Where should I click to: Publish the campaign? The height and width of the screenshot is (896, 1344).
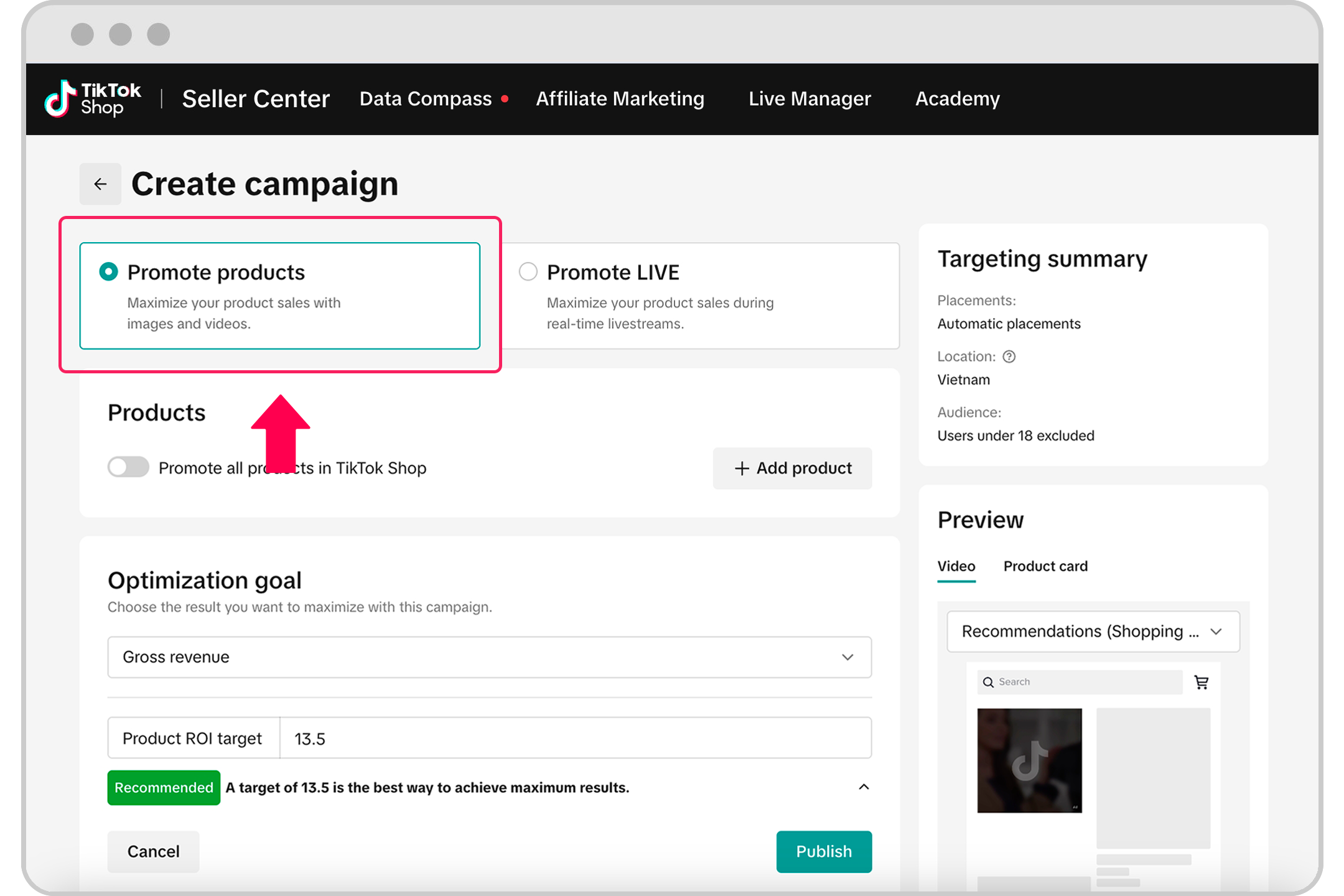(x=824, y=852)
